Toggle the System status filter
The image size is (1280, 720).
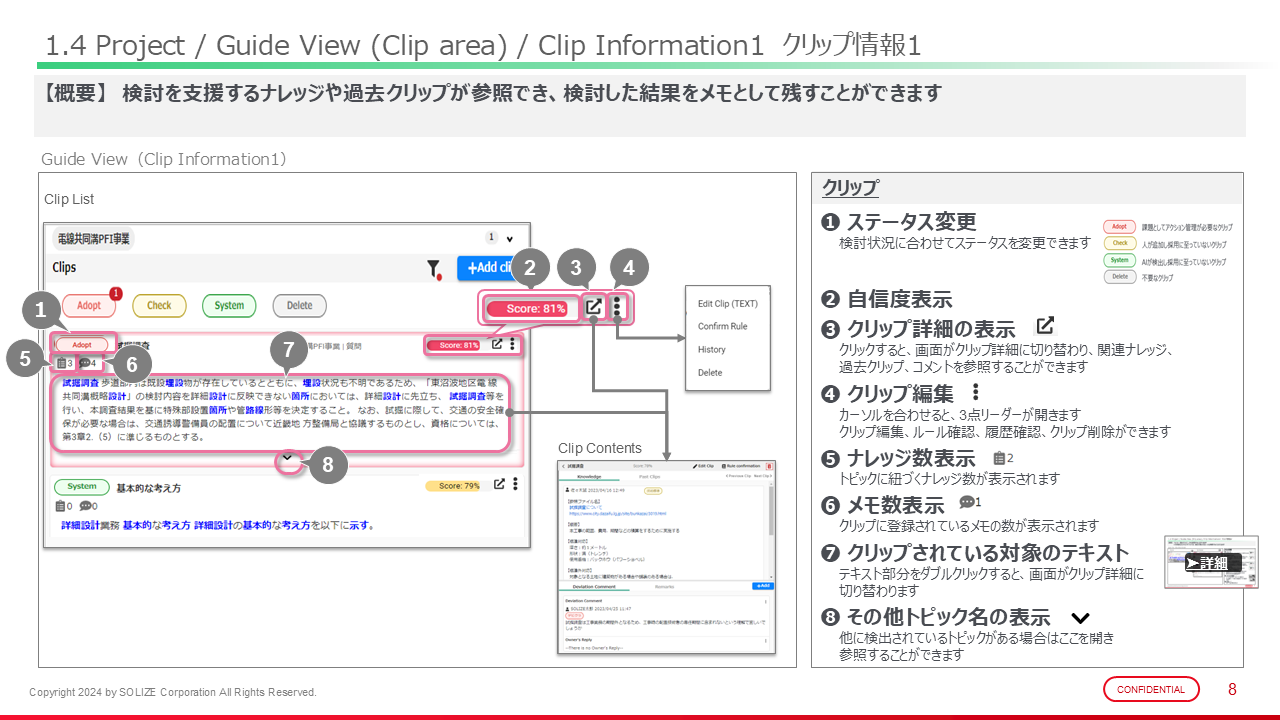click(229, 305)
